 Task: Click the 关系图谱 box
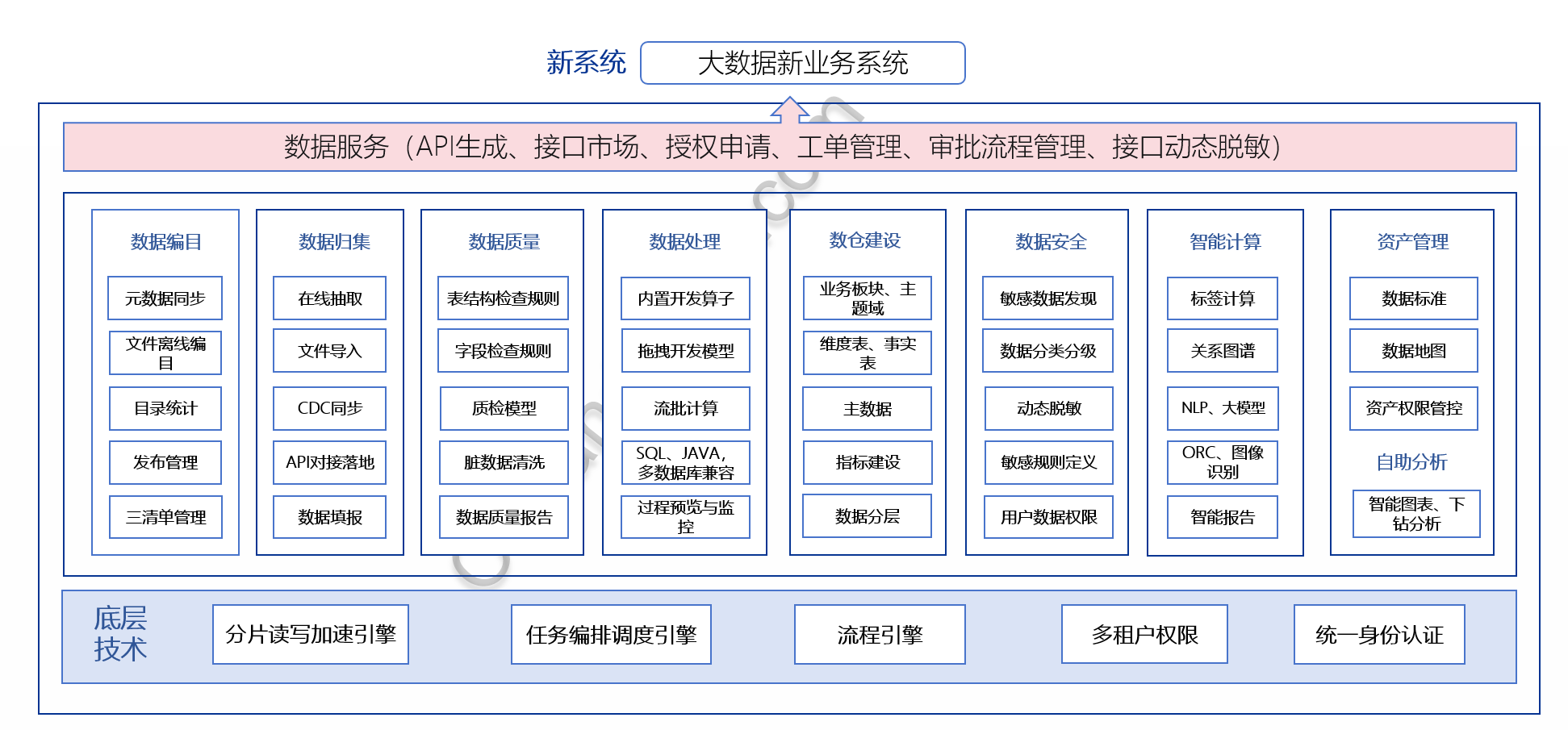point(1223,351)
